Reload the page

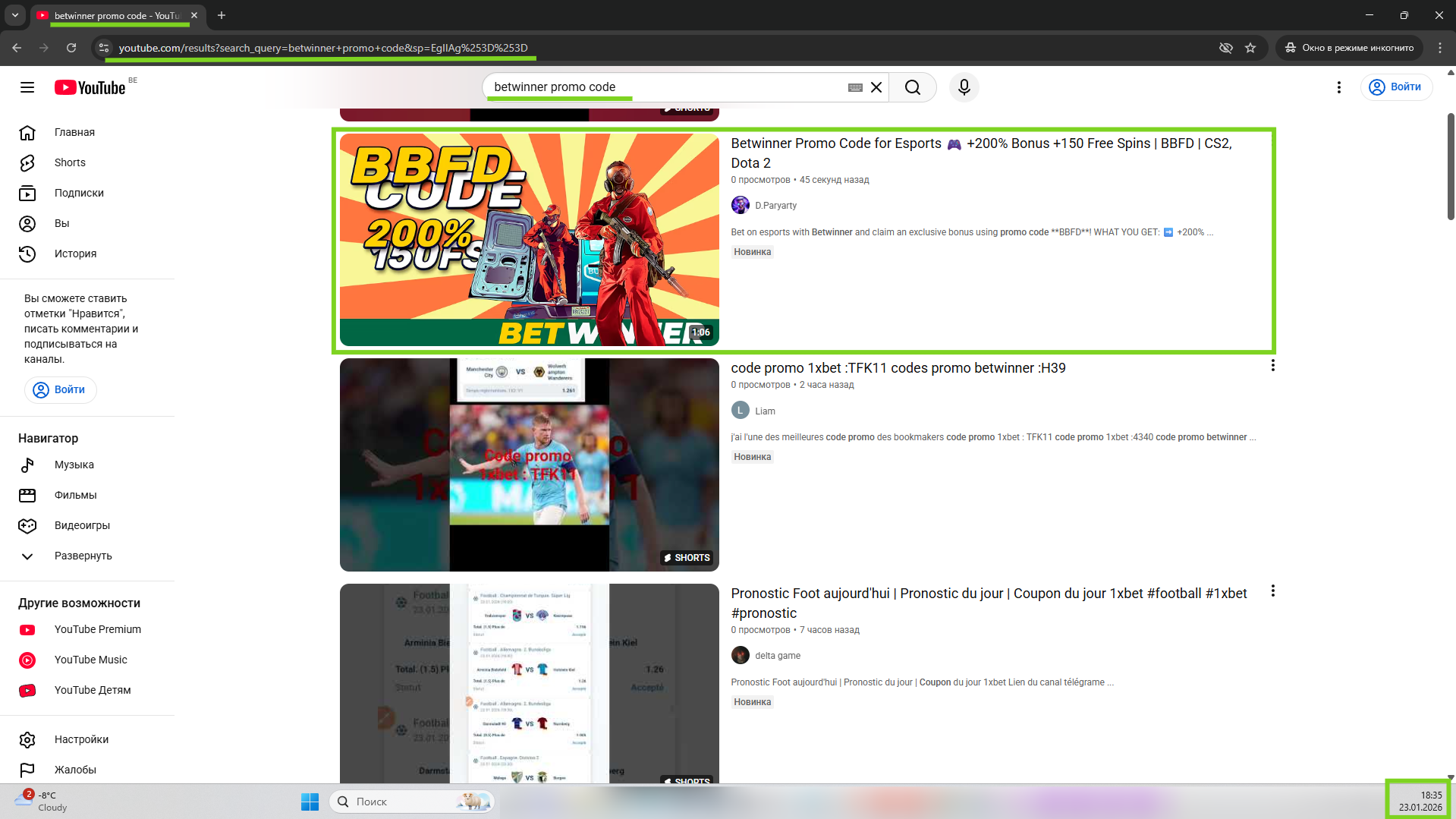pos(71,48)
